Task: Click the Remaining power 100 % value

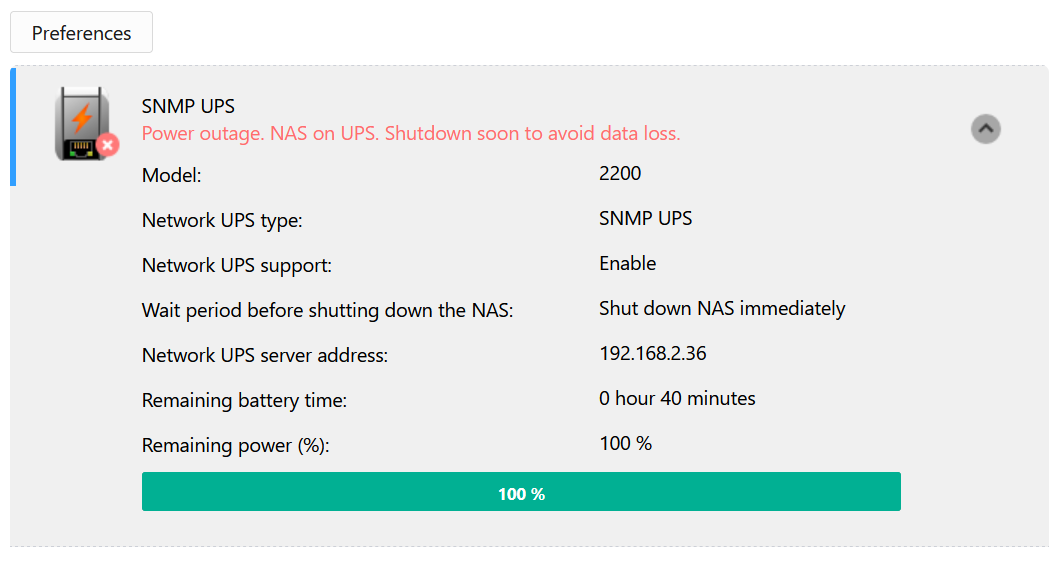Action: (x=626, y=444)
